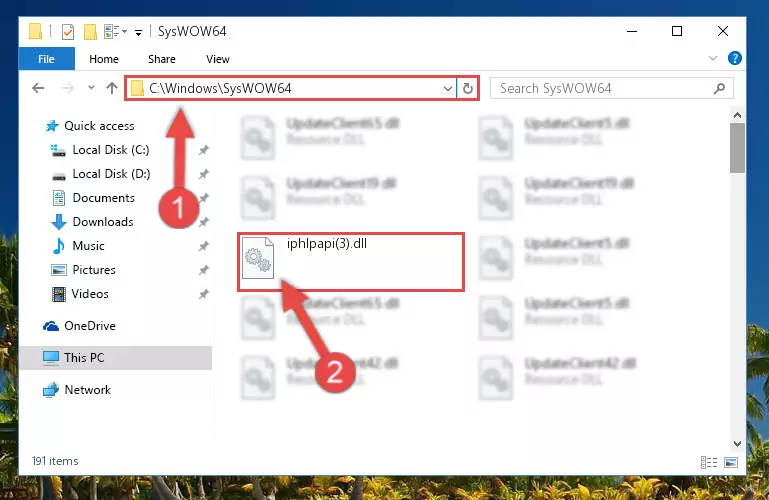Image resolution: width=769 pixels, height=500 pixels.
Task: Click the Music note icon in sidebar
Action: coord(59,246)
